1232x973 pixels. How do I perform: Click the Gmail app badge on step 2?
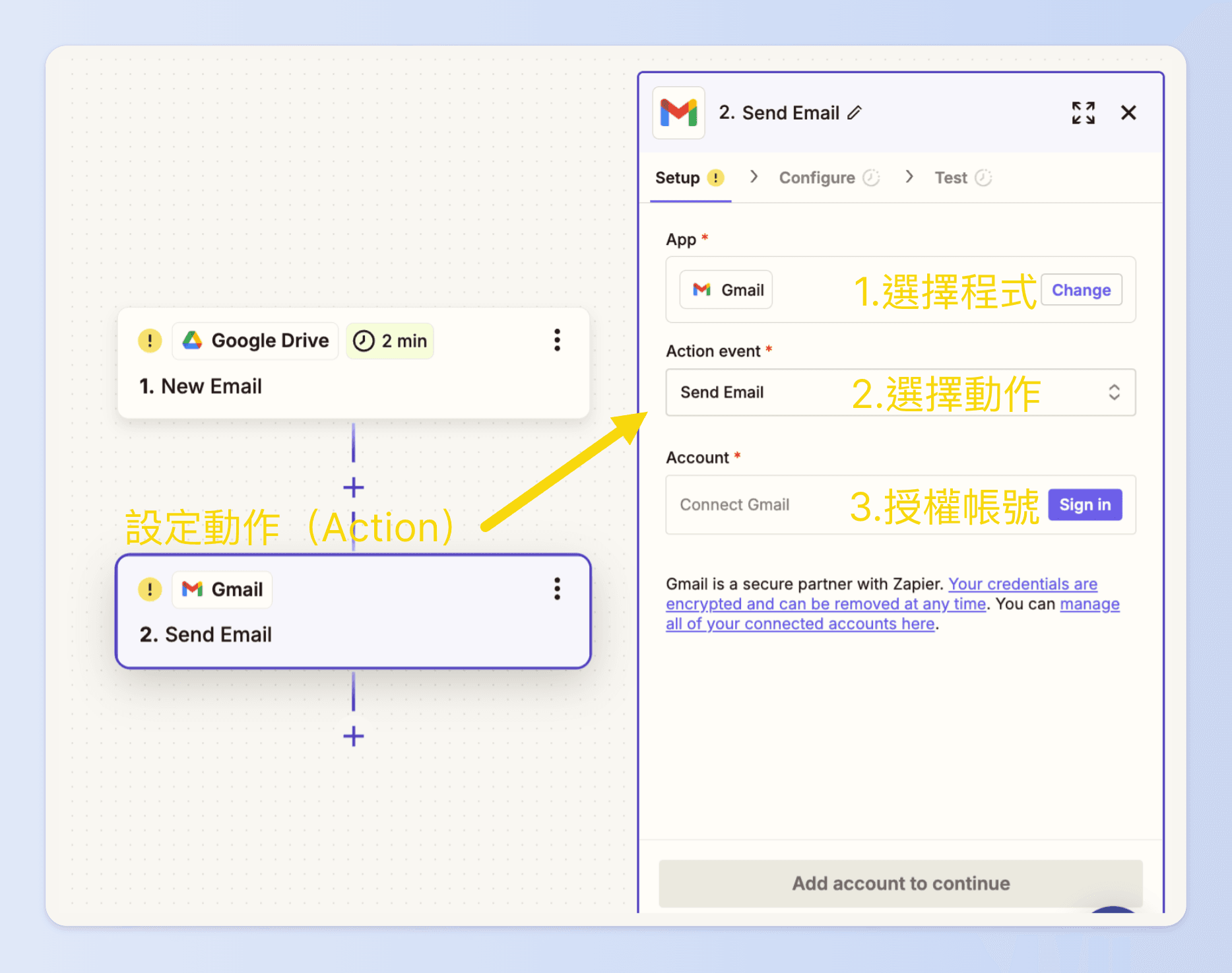[222, 589]
